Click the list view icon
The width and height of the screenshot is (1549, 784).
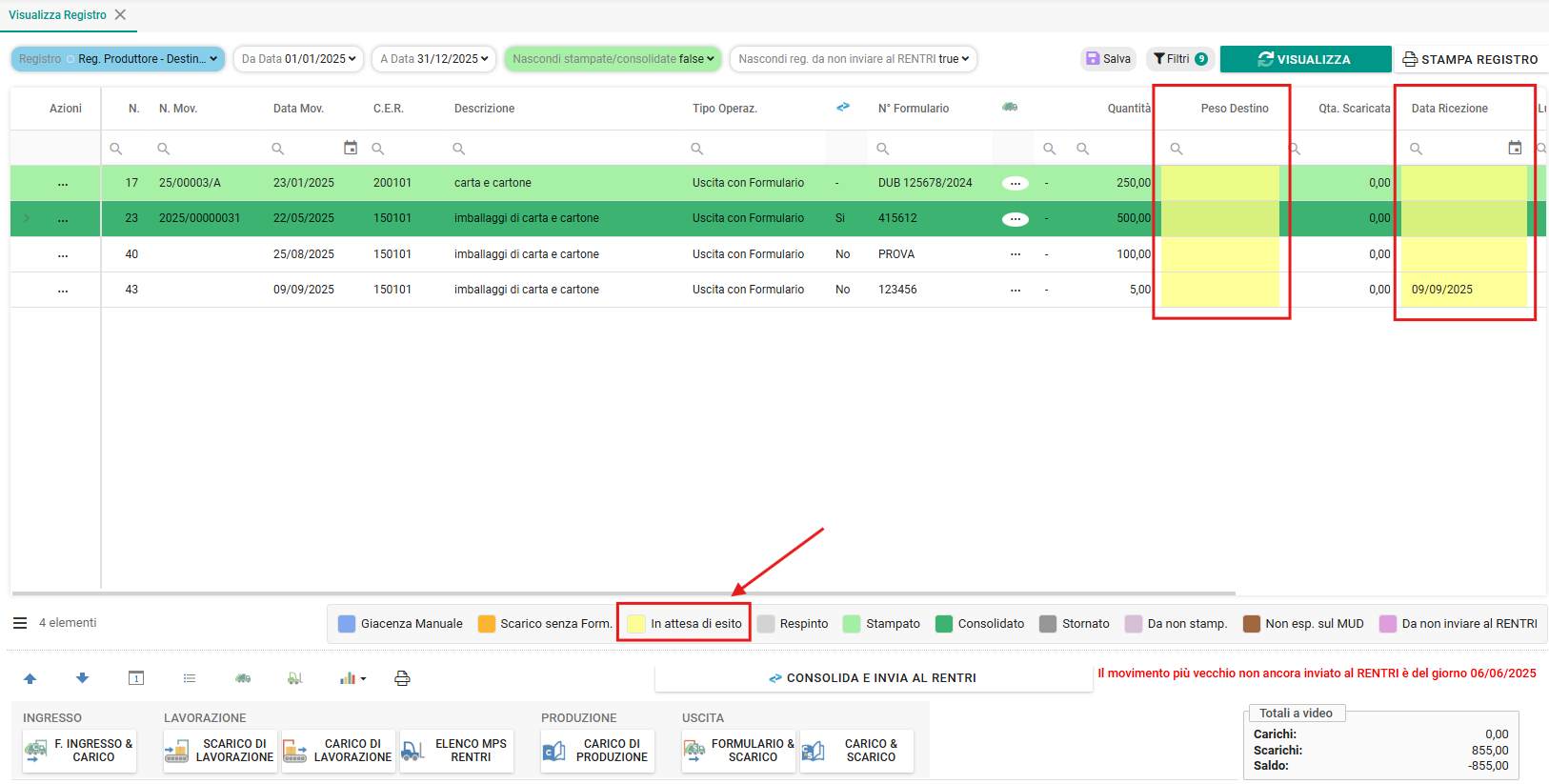tap(190, 678)
